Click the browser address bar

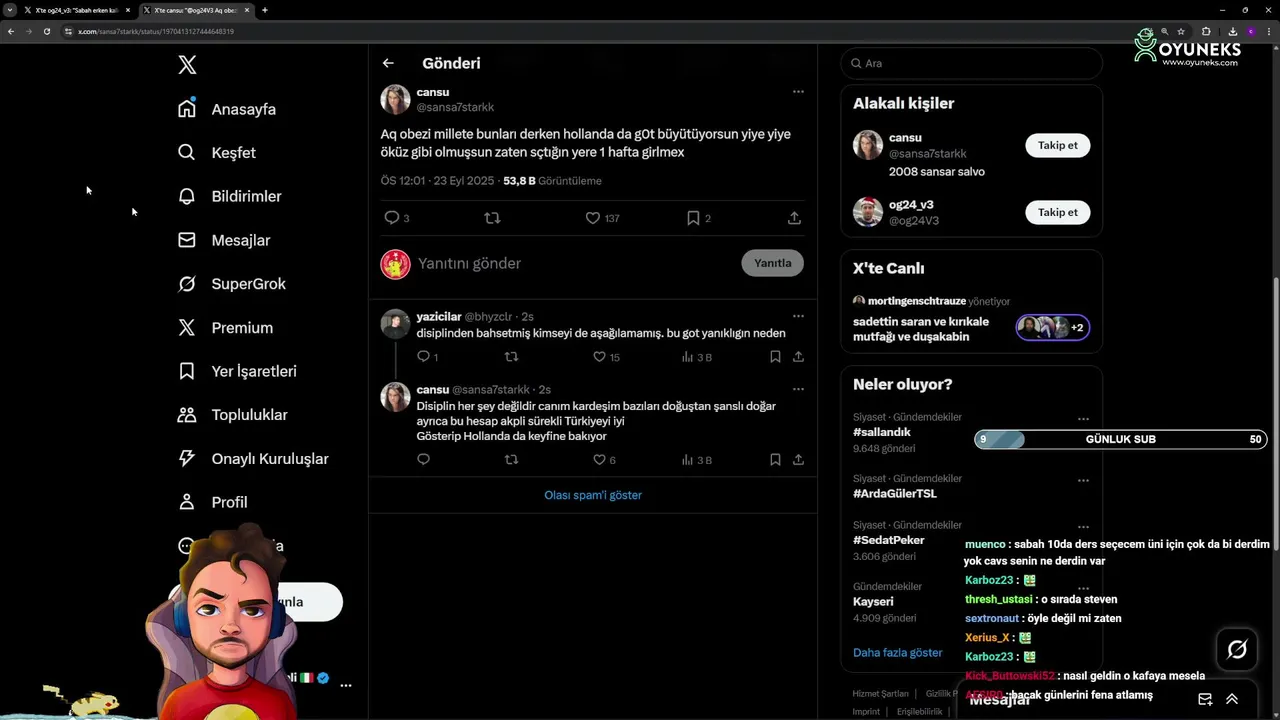coord(600,31)
